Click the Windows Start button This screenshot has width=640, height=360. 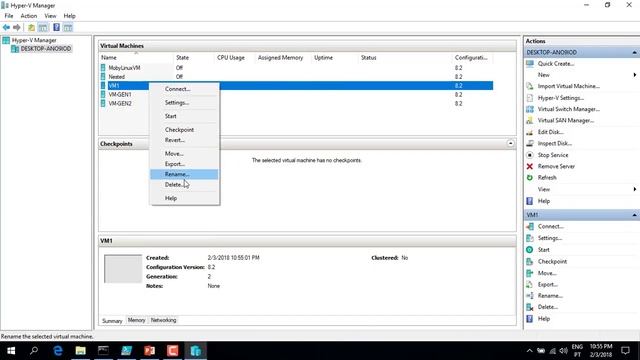tap(11, 351)
